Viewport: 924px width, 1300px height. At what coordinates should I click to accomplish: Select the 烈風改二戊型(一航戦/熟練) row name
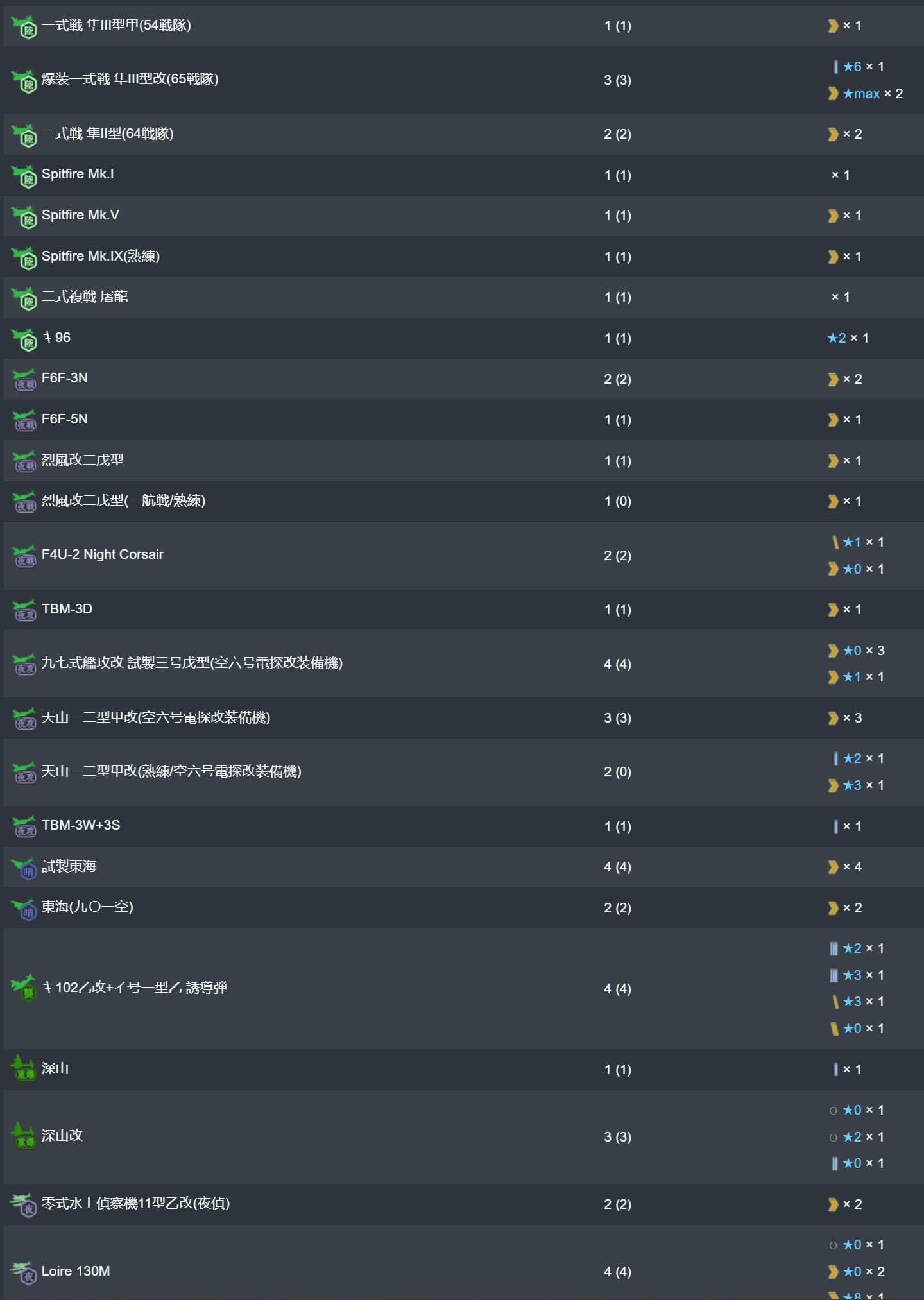124,500
